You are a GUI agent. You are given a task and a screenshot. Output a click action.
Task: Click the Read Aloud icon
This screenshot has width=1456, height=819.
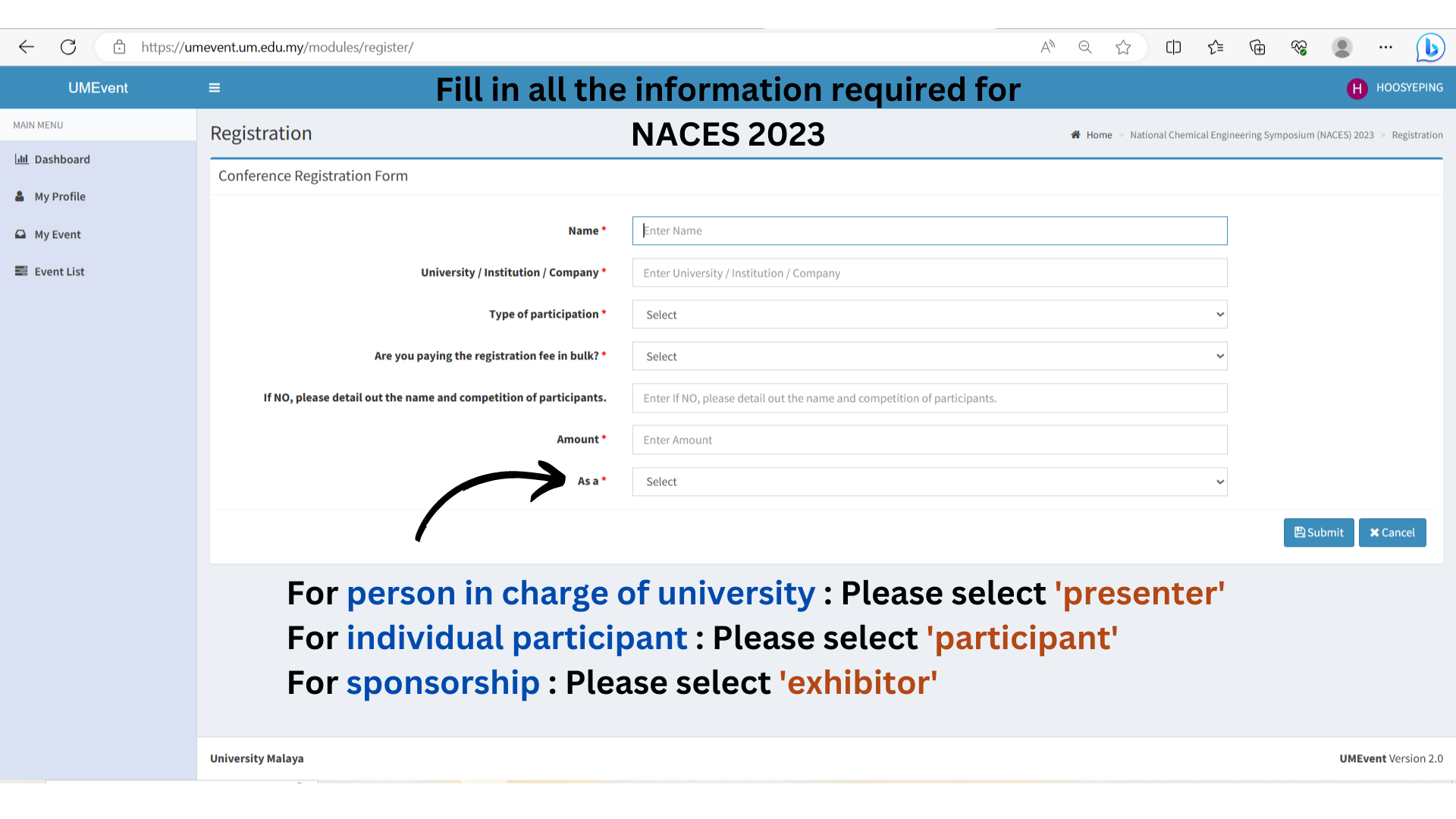[1047, 47]
